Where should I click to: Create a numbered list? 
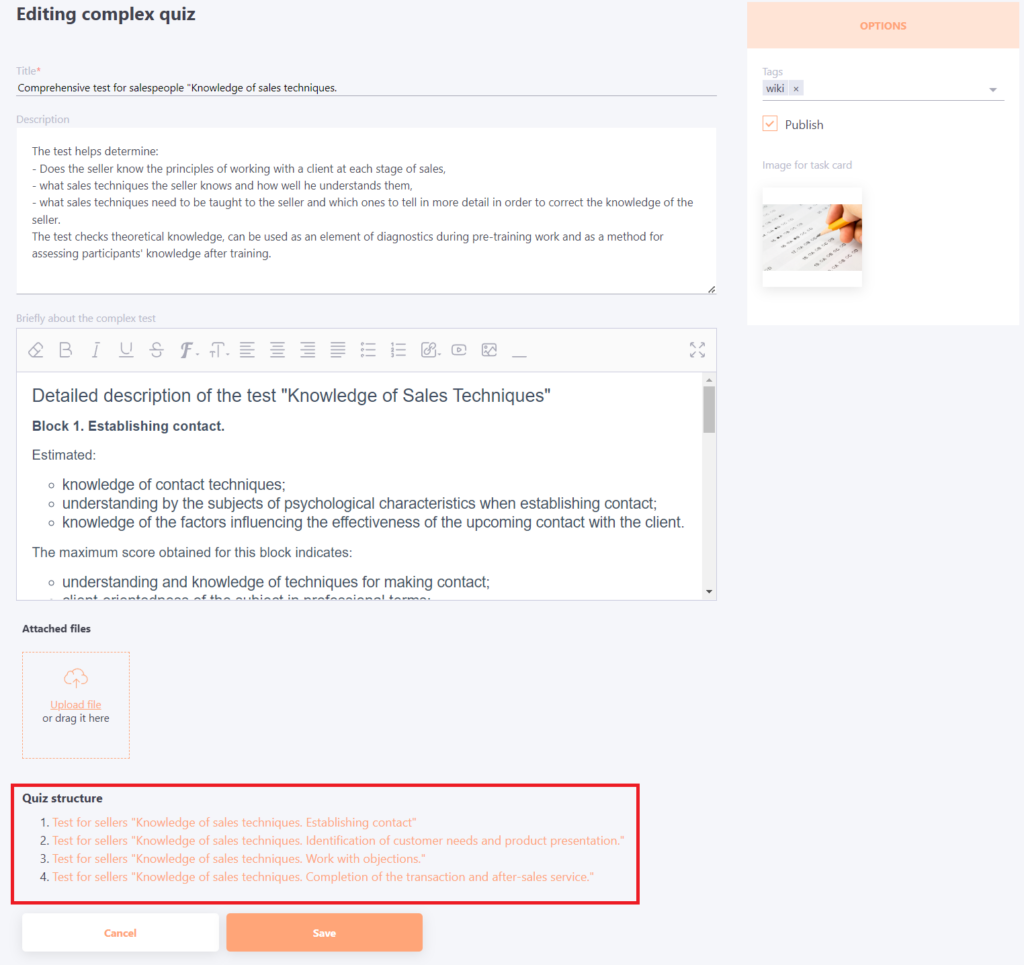pyautogui.click(x=397, y=350)
